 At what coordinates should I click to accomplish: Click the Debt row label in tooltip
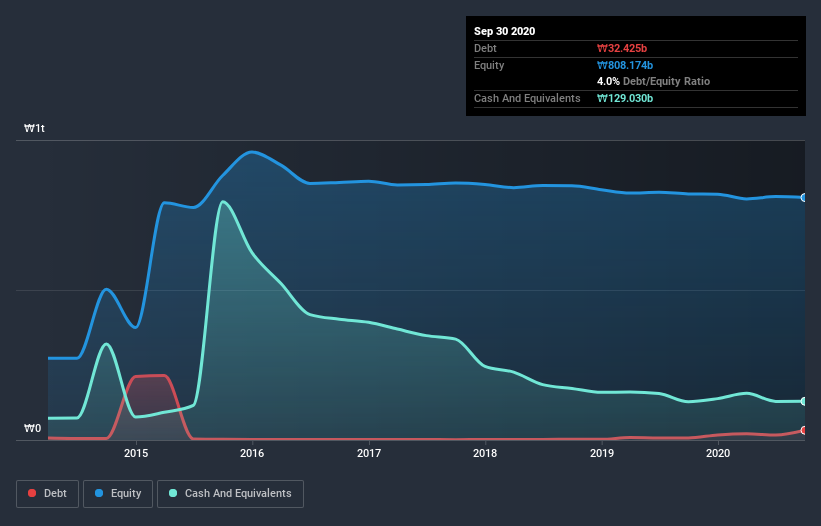pos(485,48)
